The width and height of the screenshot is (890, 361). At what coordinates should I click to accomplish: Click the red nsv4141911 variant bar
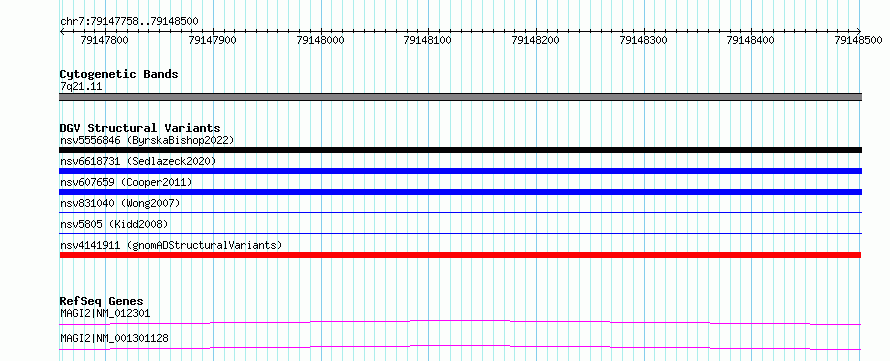(x=460, y=255)
